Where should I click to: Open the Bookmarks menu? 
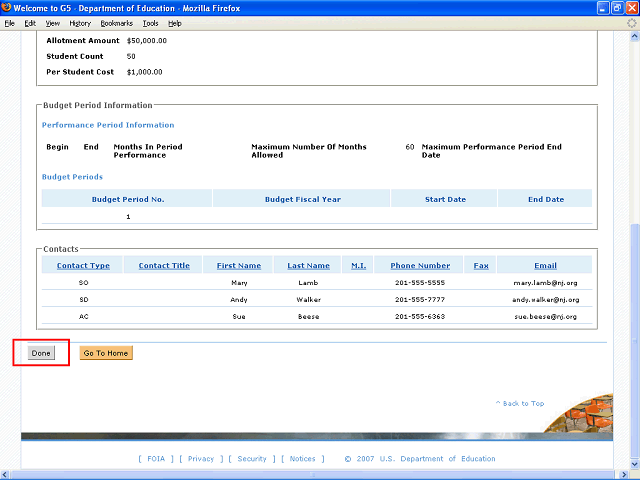pyautogui.click(x=116, y=22)
